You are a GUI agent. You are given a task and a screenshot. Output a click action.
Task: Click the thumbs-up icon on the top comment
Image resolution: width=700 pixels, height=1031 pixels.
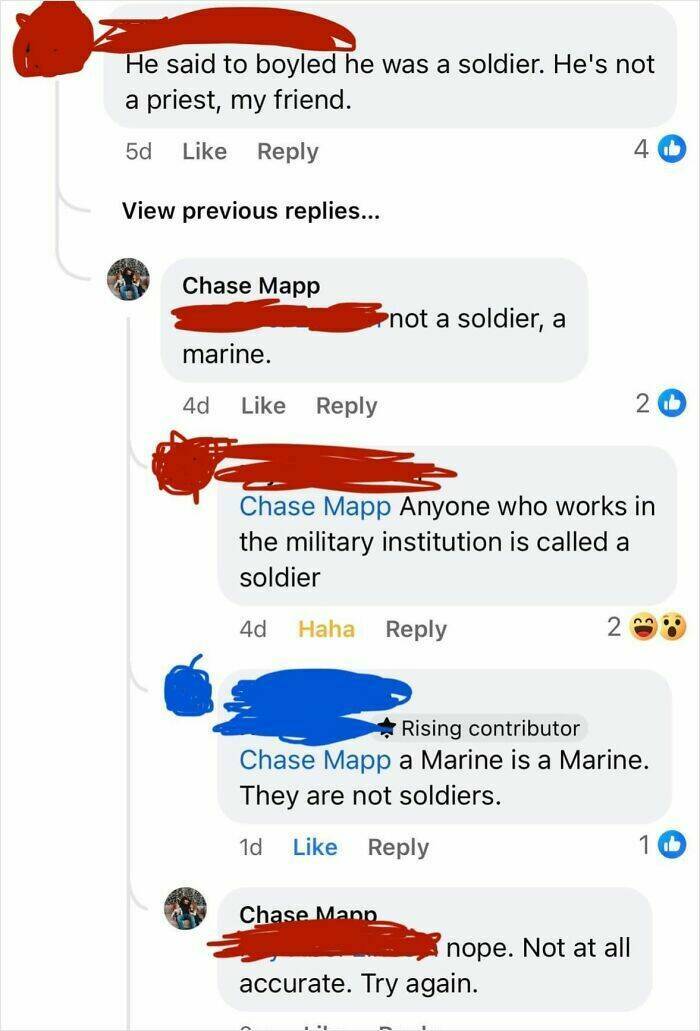[x=671, y=150]
